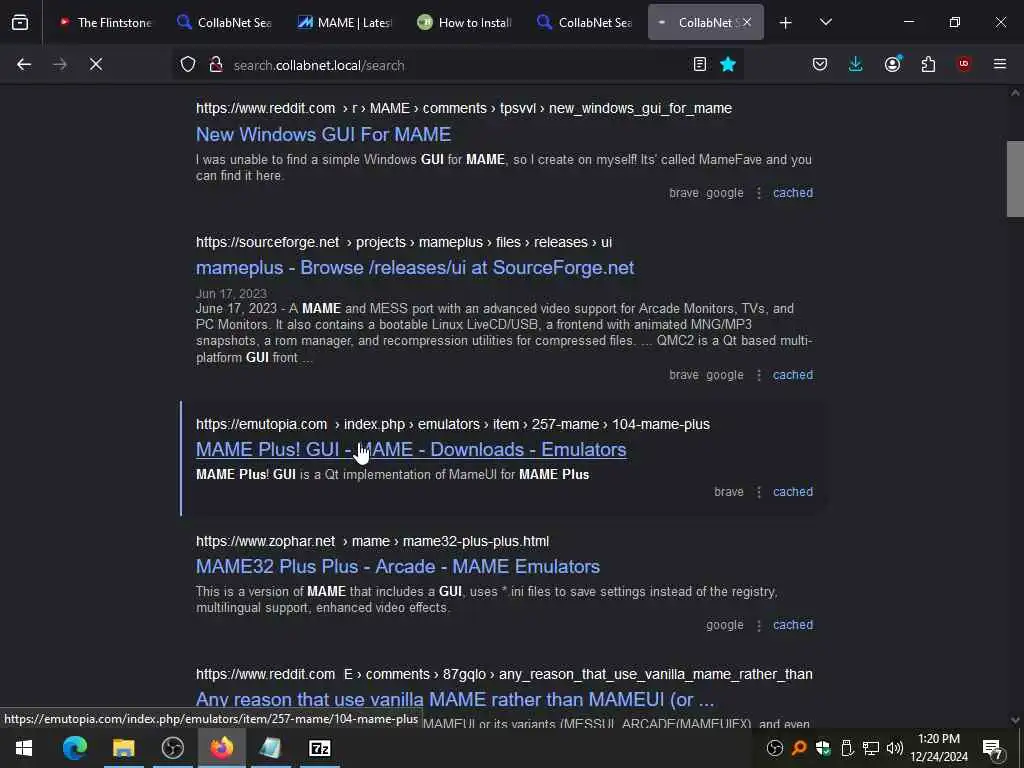Screen dimensions: 1024x768
Task: Open the Windows Start menu
Action: [x=24, y=748]
